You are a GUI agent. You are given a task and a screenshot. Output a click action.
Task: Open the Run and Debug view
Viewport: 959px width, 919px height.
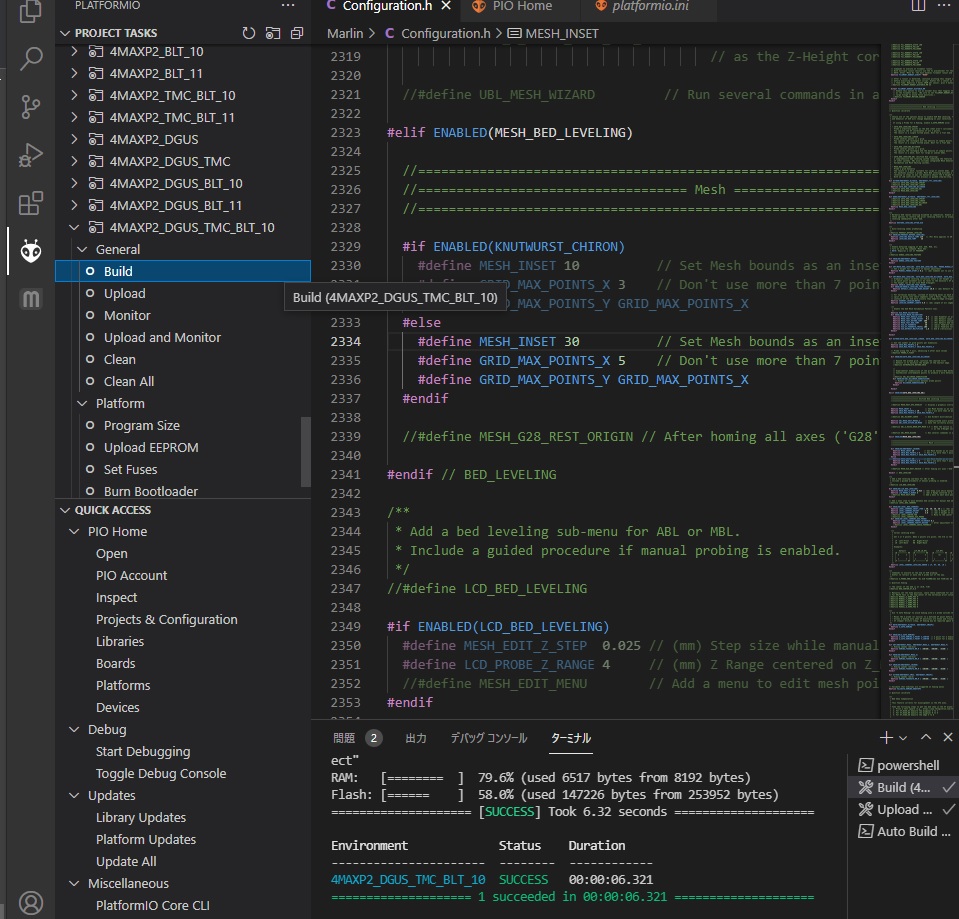31,155
